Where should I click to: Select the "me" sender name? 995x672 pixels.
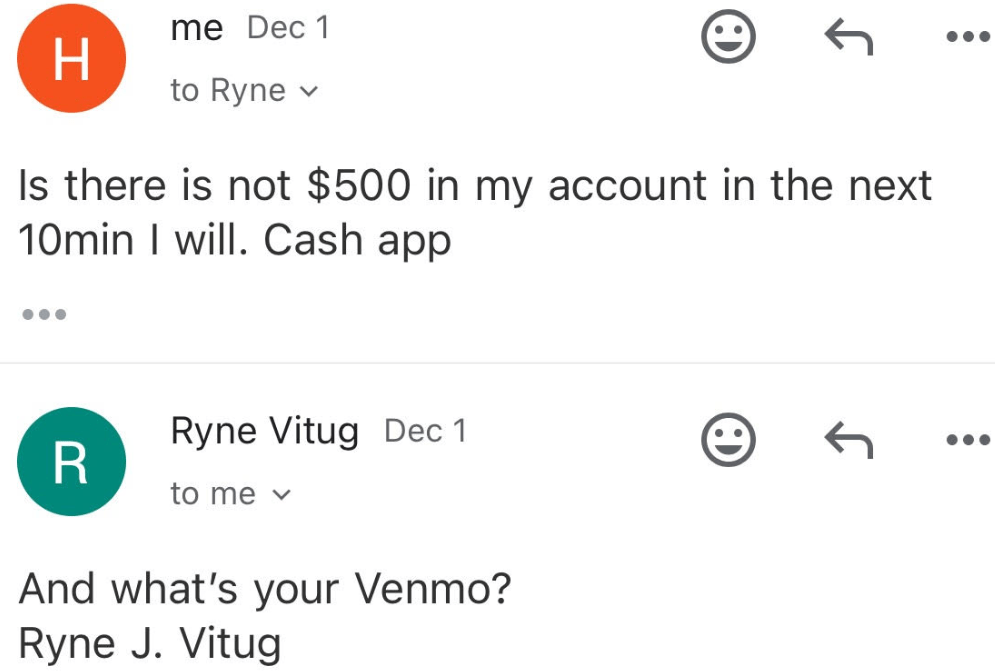(x=197, y=28)
